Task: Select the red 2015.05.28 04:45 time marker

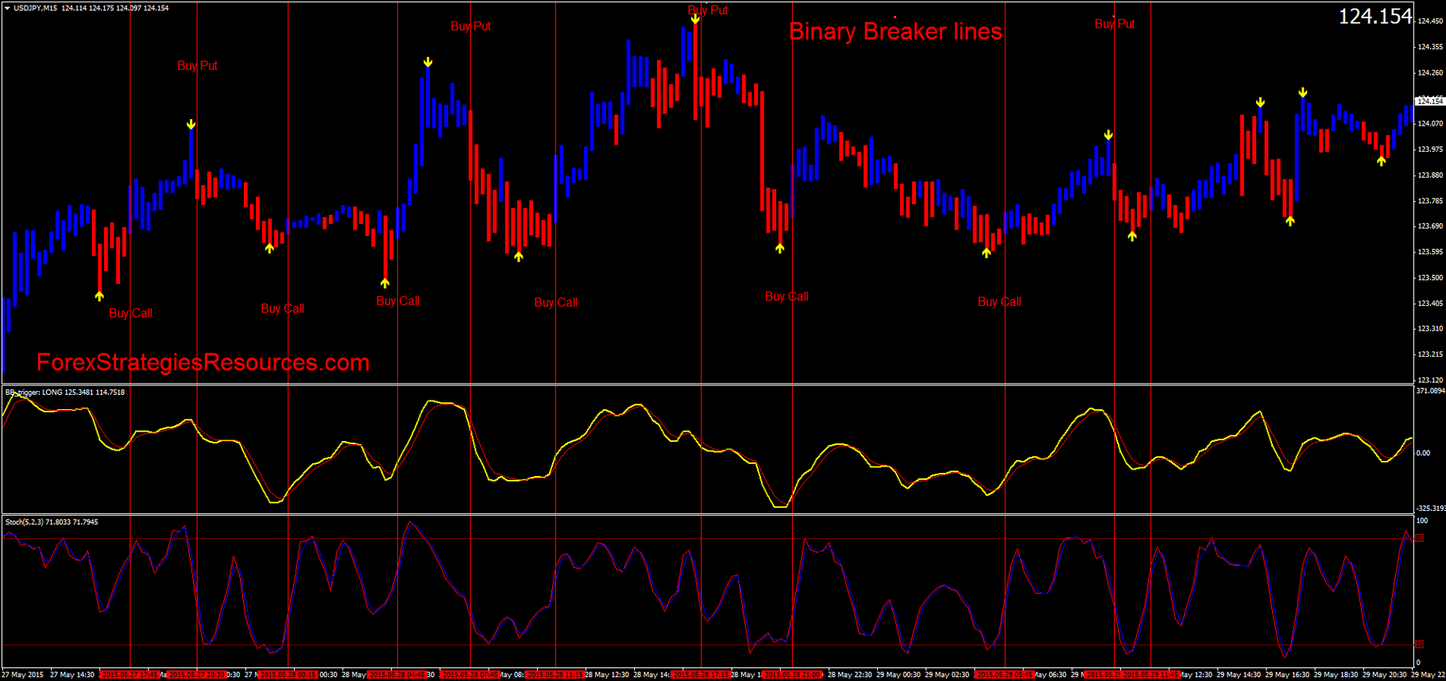Action: [x=397, y=675]
